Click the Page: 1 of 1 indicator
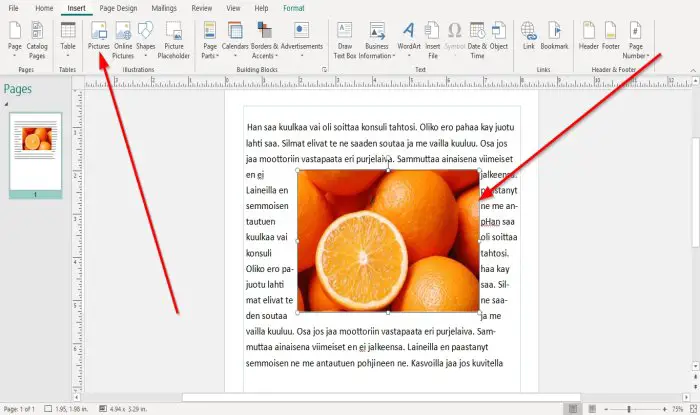This screenshot has width=700, height=415. 19,409
